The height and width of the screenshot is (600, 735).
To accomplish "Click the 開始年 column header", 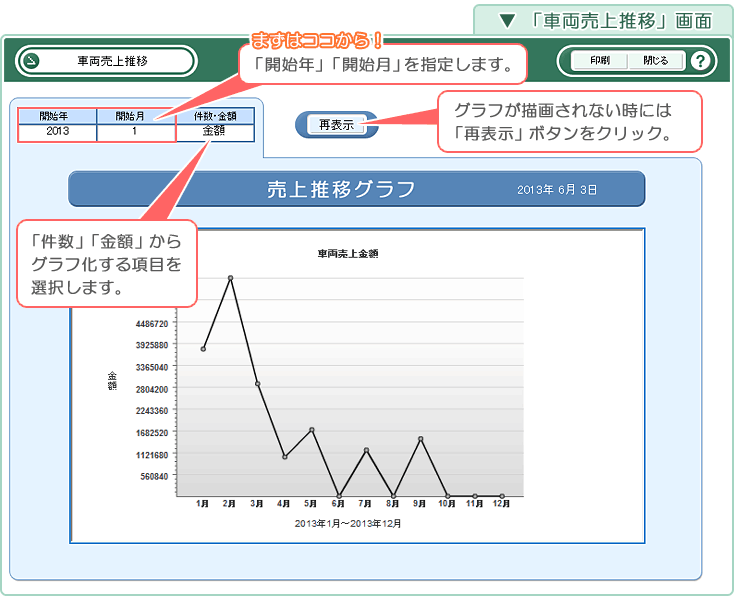I will [x=57, y=116].
